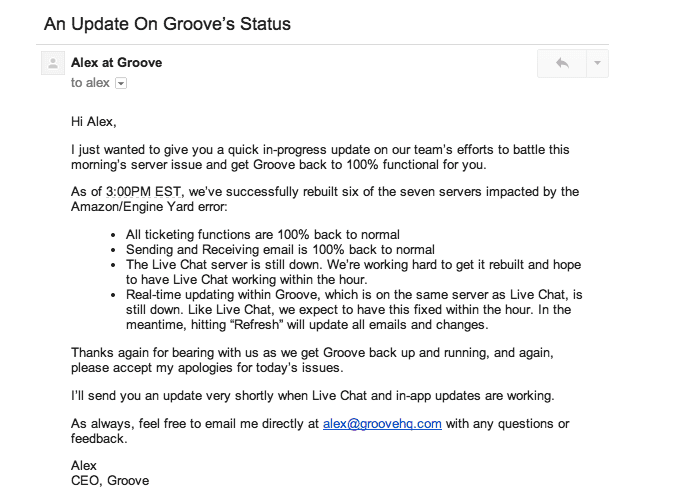Image resolution: width=690 pixels, height=500 pixels.
Task: Open the alex@groovehq.com email link
Action: coord(382,424)
